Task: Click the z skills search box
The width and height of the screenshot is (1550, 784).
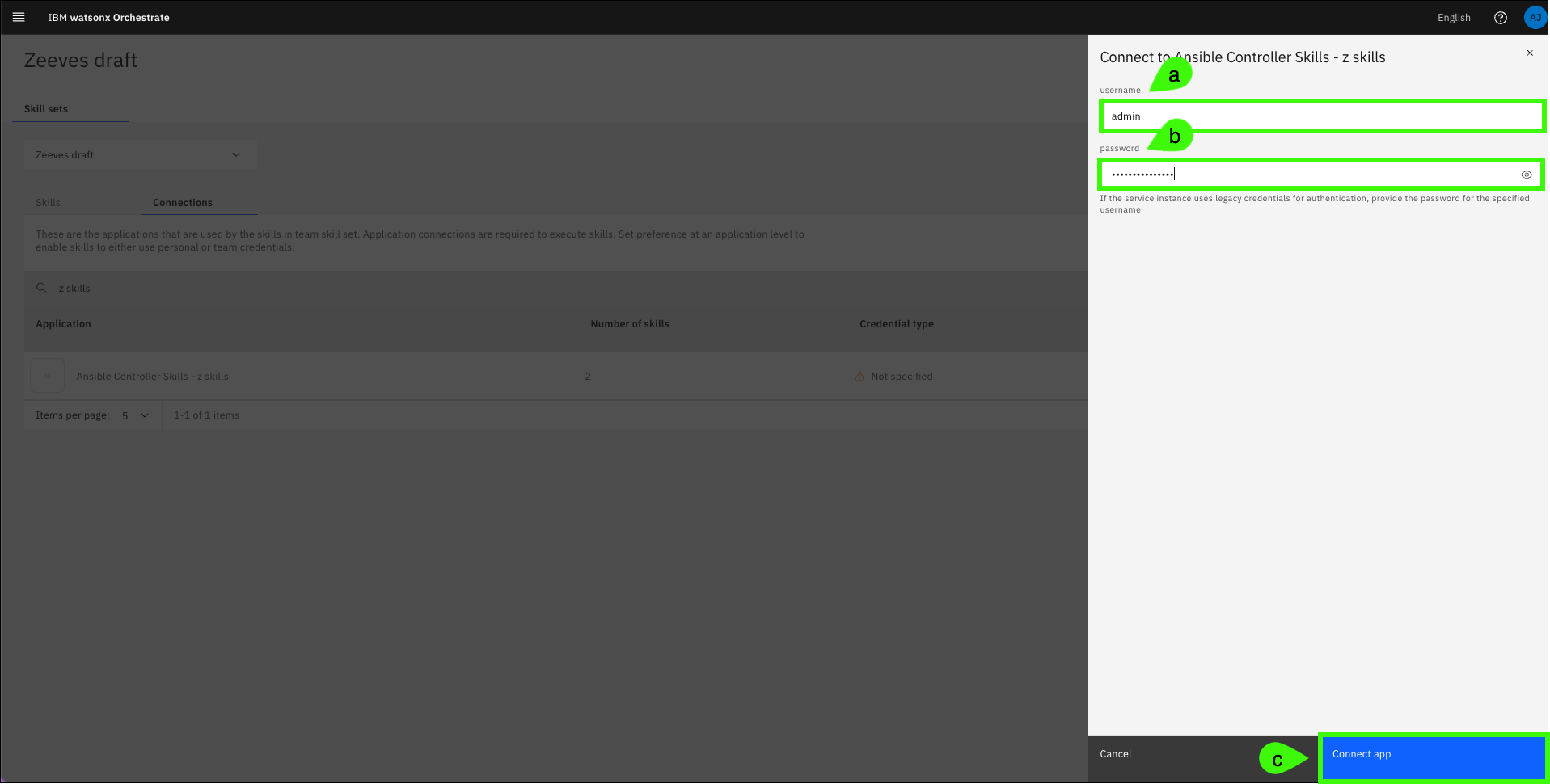Action: click(323, 289)
